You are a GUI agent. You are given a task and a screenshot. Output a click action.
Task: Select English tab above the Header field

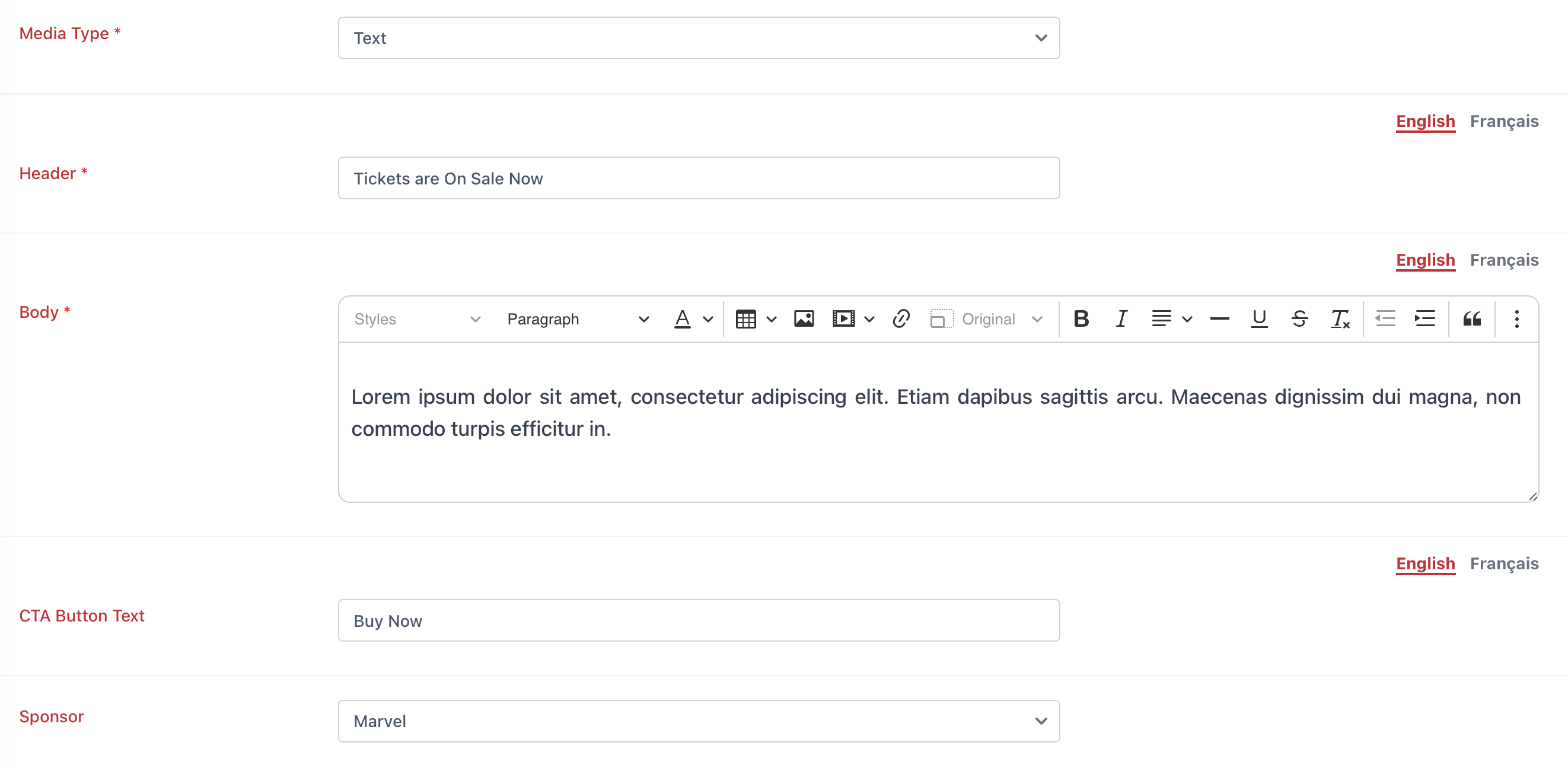(x=1426, y=122)
